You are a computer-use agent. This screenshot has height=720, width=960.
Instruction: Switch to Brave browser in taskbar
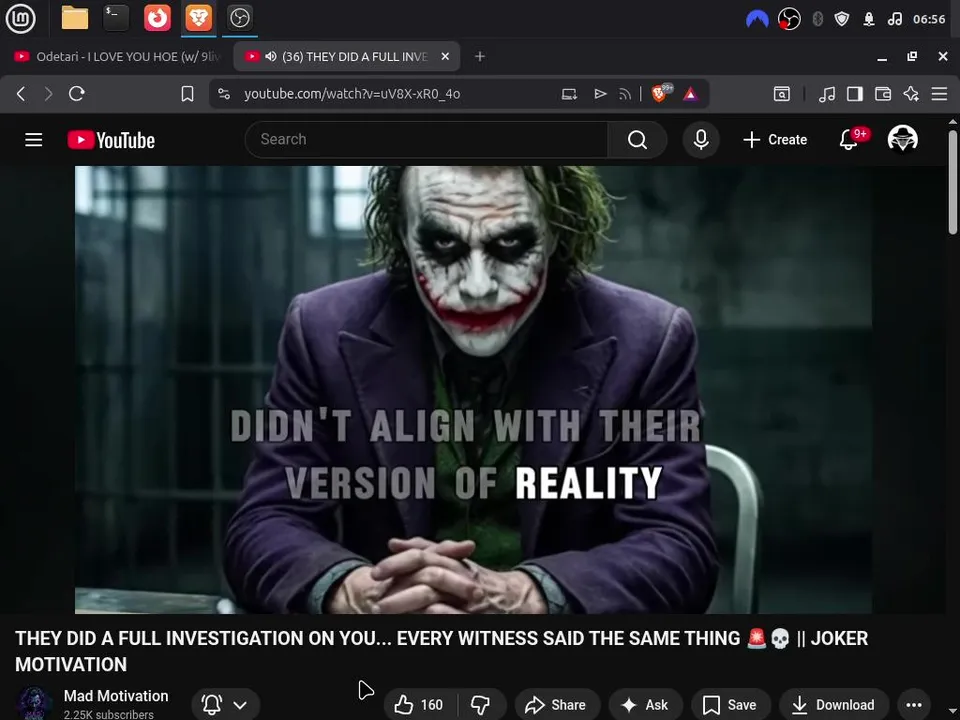point(198,18)
